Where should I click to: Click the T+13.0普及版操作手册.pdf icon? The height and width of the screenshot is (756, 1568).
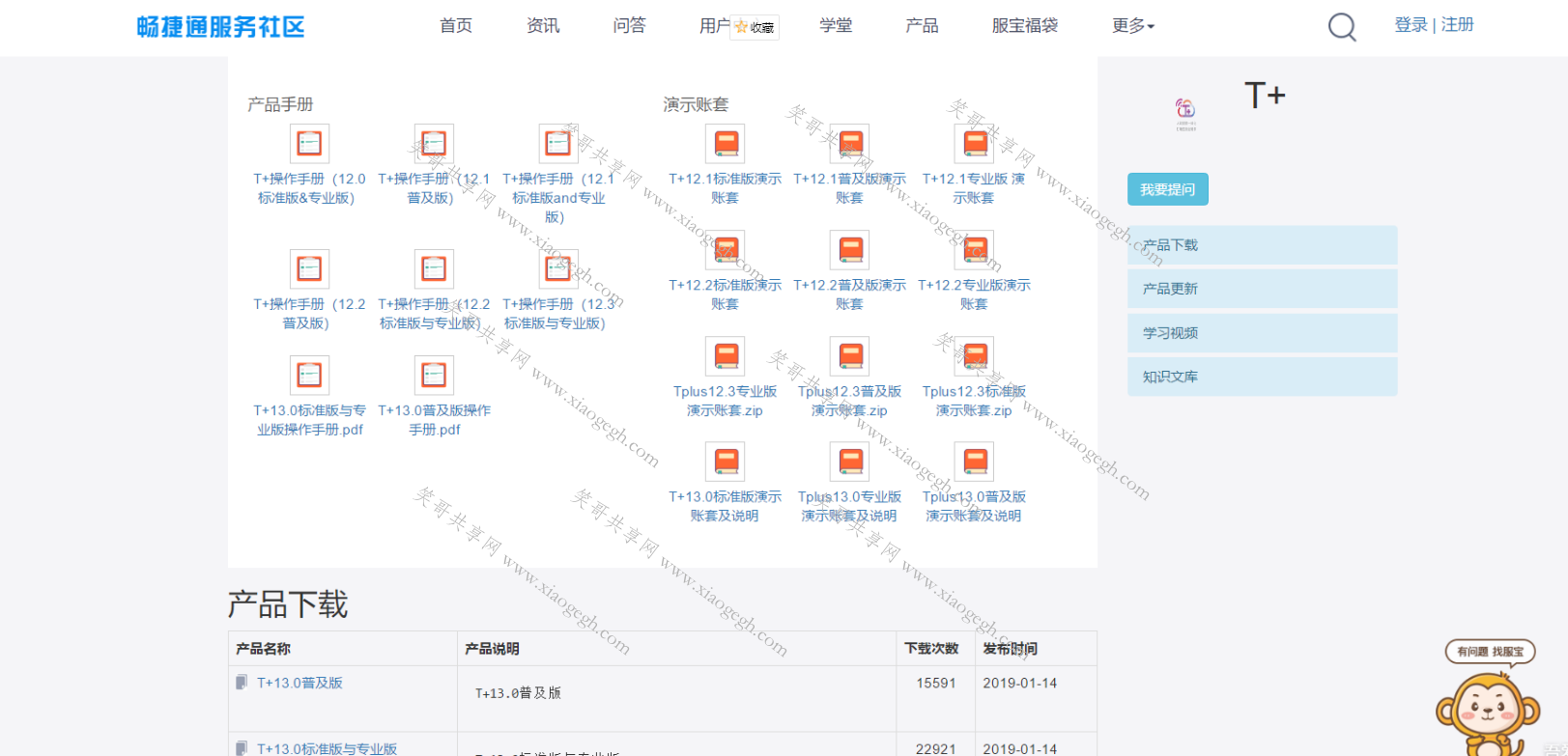click(434, 376)
